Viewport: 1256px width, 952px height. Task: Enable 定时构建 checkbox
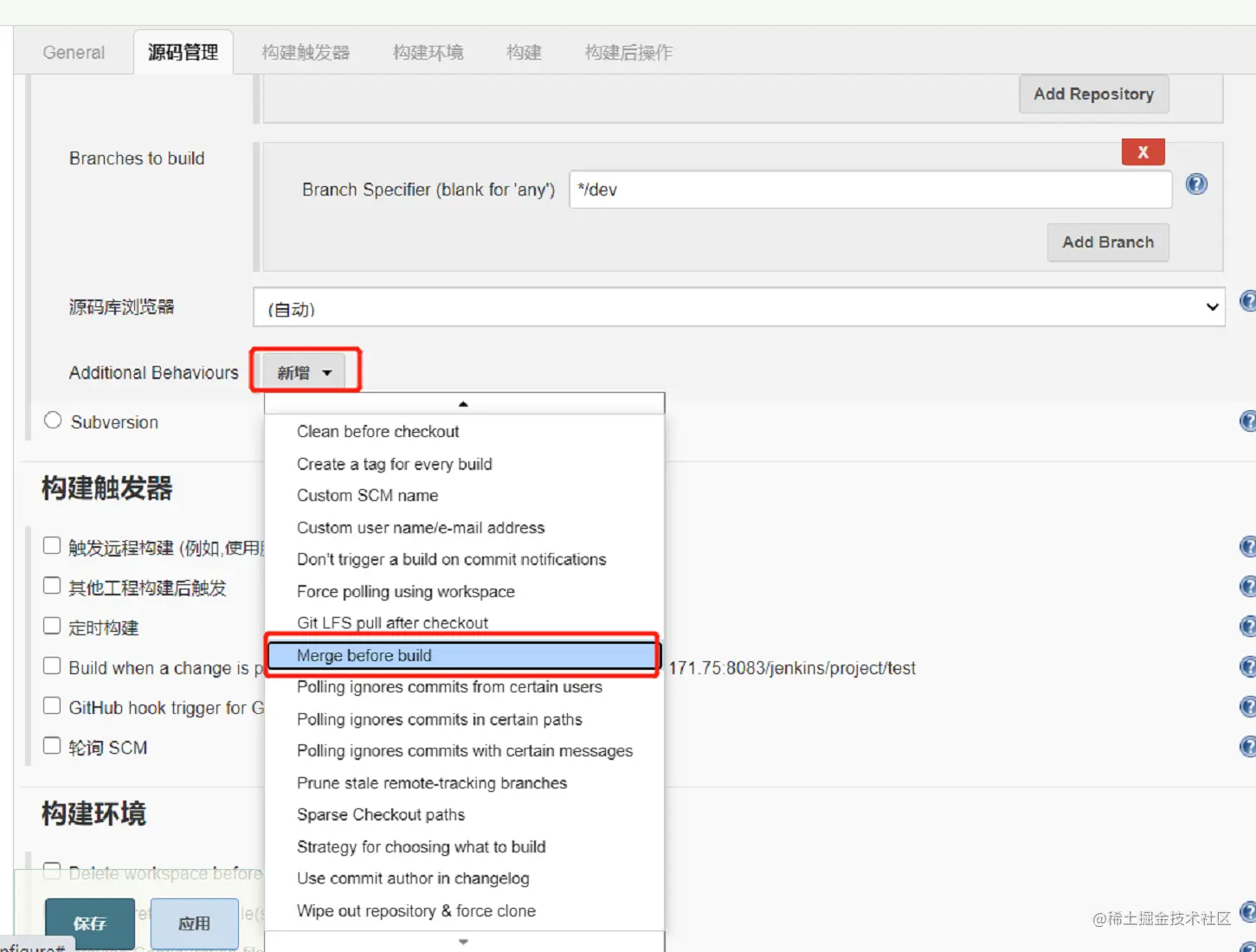(x=52, y=626)
